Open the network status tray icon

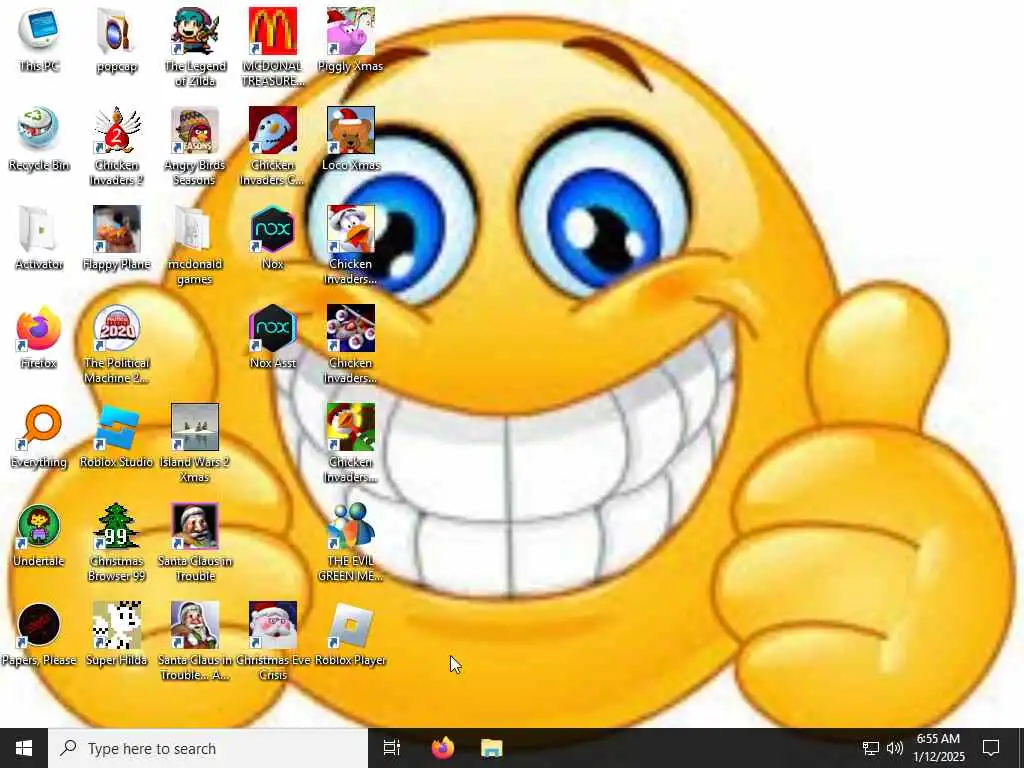tap(870, 748)
